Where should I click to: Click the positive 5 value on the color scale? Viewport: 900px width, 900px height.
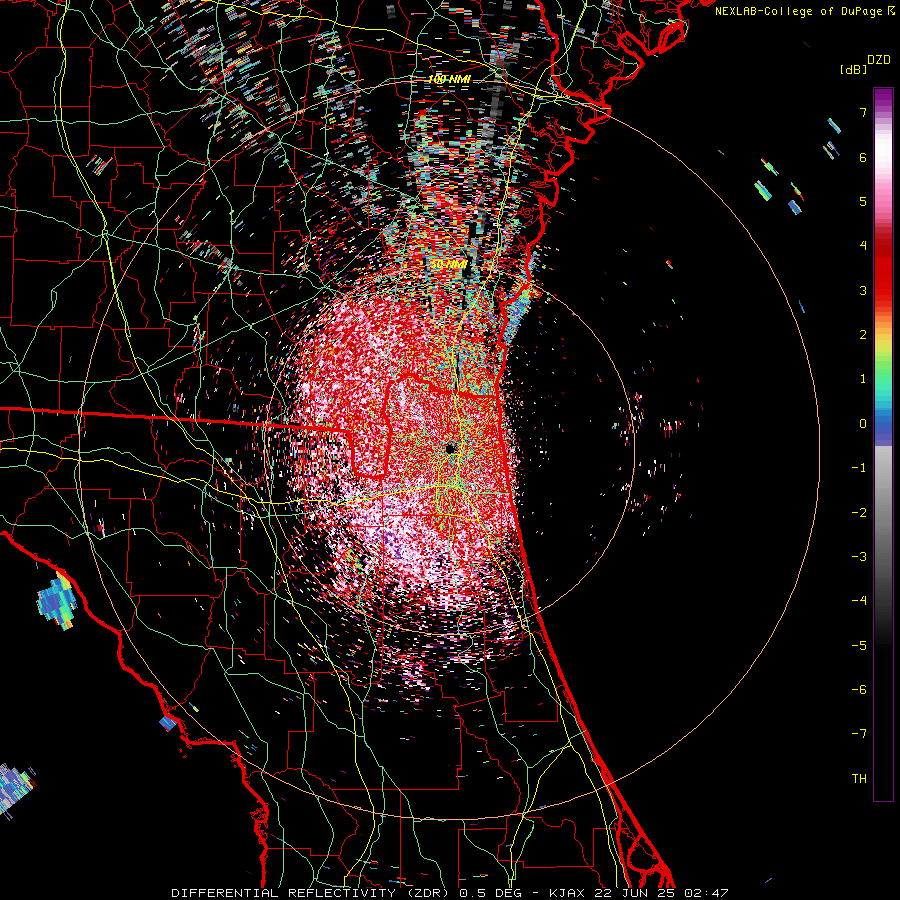click(x=863, y=201)
